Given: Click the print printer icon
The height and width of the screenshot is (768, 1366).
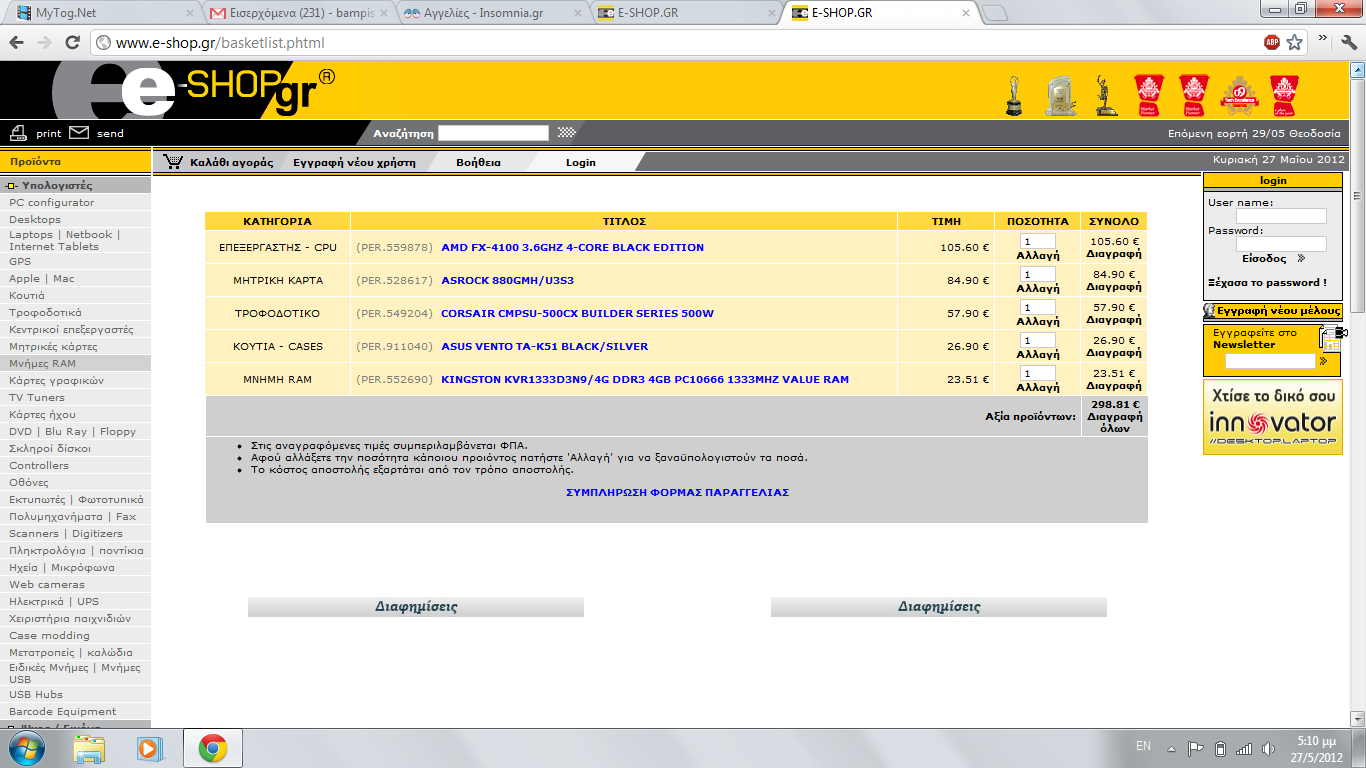Looking at the screenshot, I should point(18,133).
